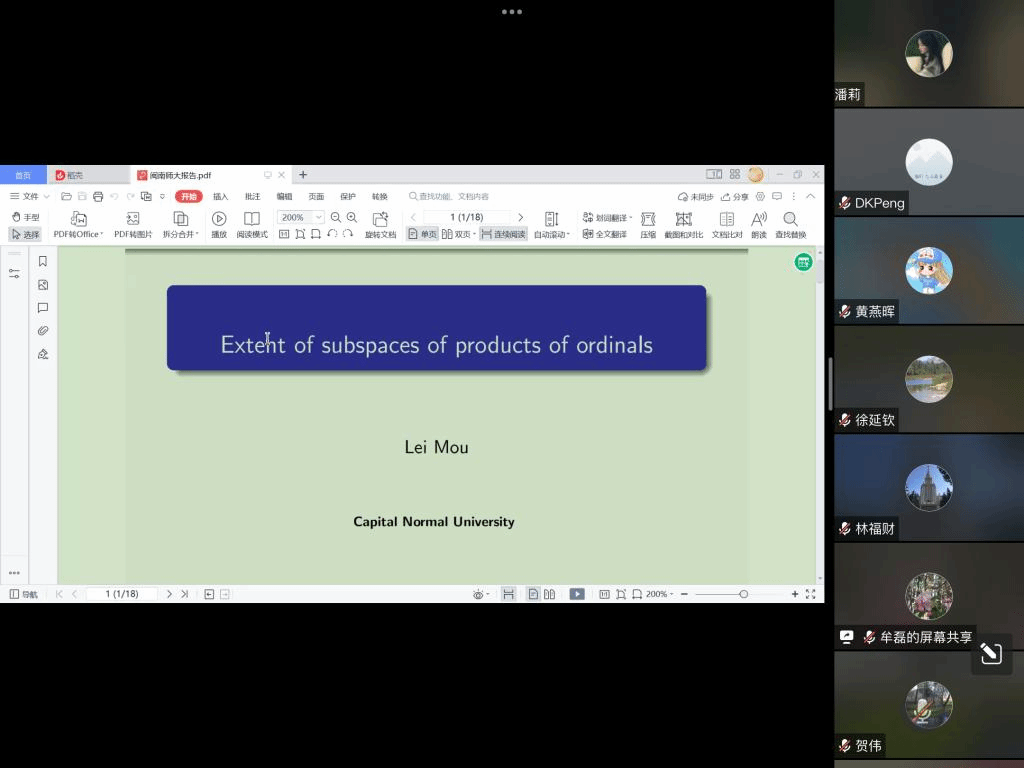Click the zoom slider in status bar
This screenshot has height=768, width=1024.
pos(743,594)
